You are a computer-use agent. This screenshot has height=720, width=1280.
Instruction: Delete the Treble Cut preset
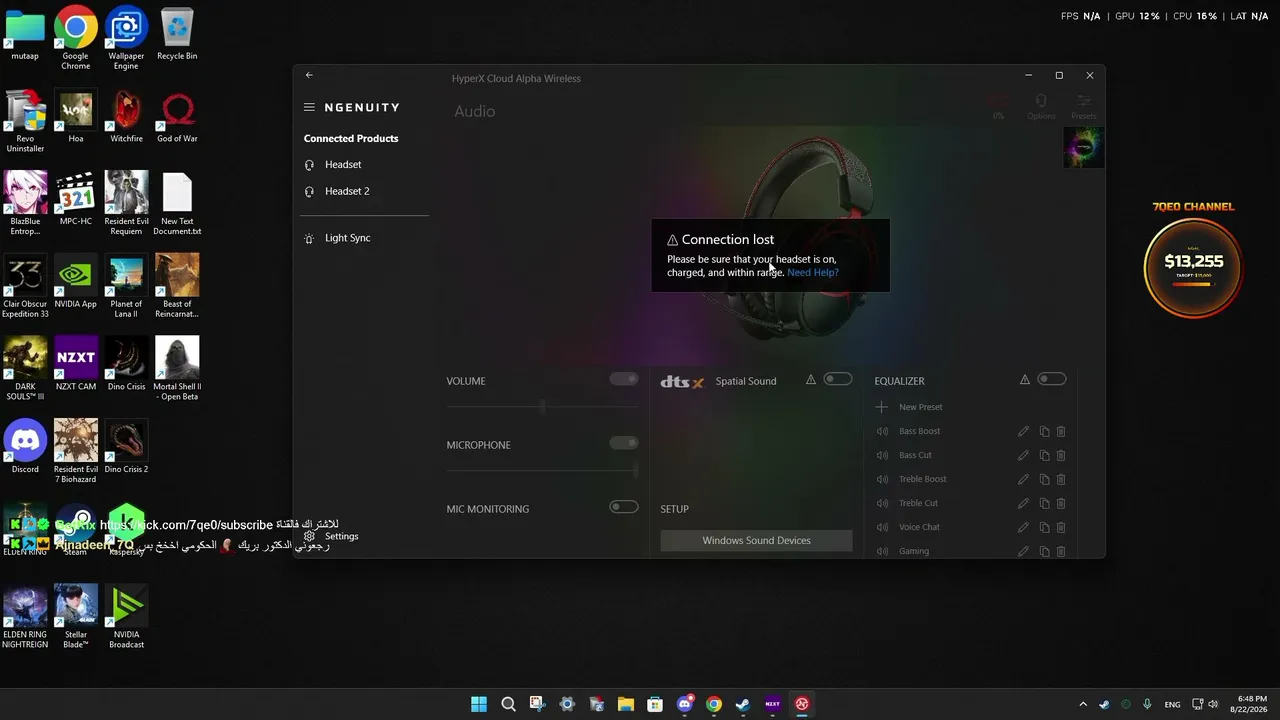1061,503
